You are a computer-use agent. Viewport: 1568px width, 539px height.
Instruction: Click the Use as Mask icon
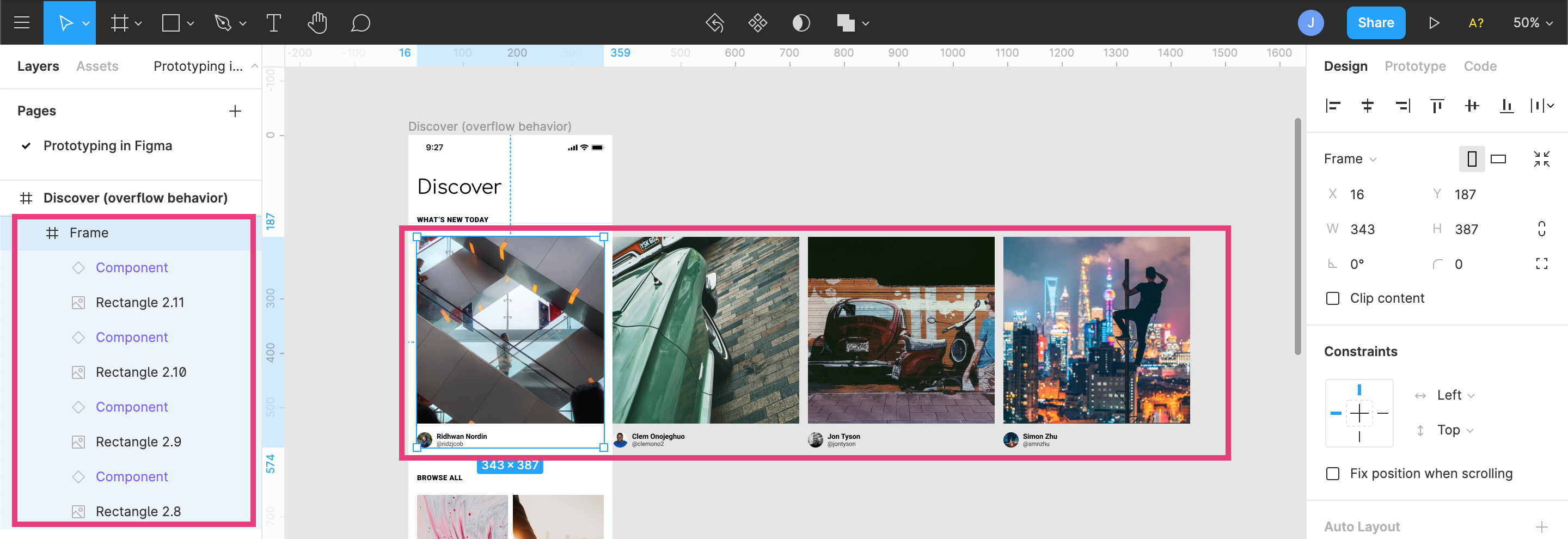[x=800, y=23]
